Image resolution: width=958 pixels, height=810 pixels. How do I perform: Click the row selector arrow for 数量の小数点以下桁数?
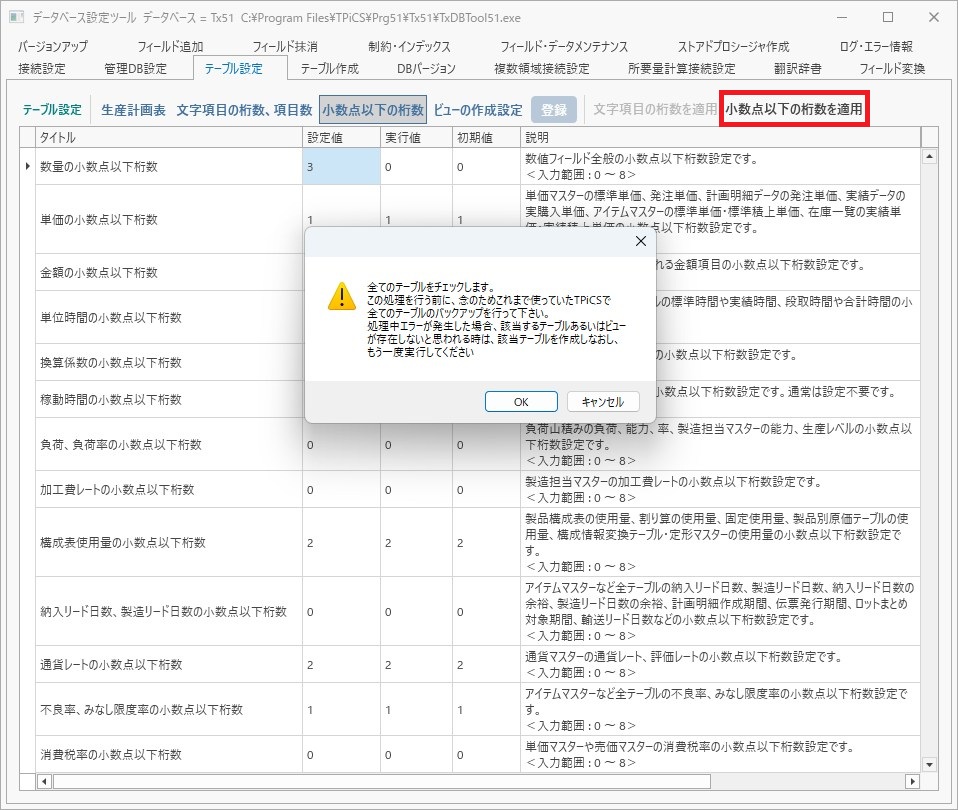(x=27, y=166)
